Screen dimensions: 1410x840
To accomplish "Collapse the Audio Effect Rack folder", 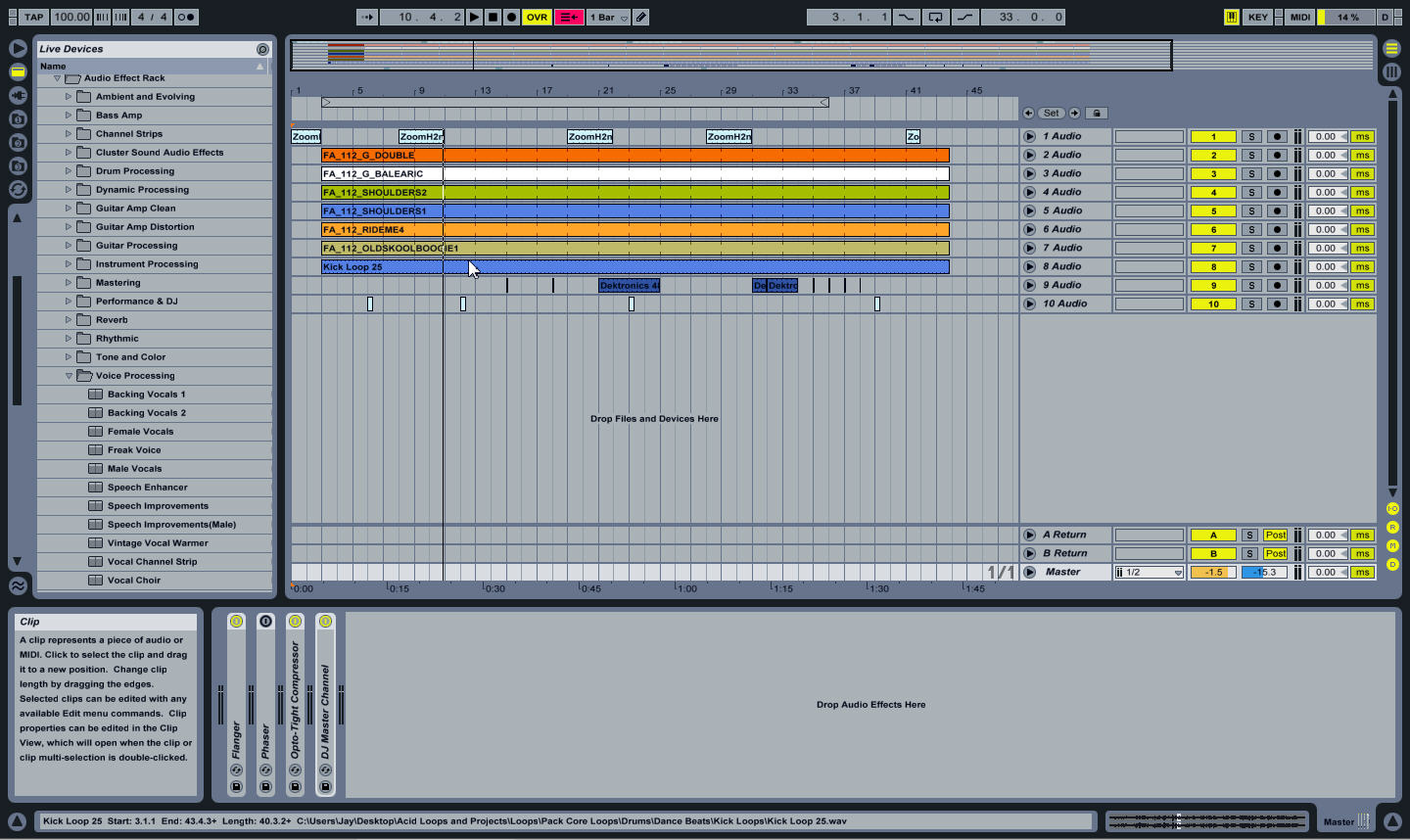I will 57,78.
